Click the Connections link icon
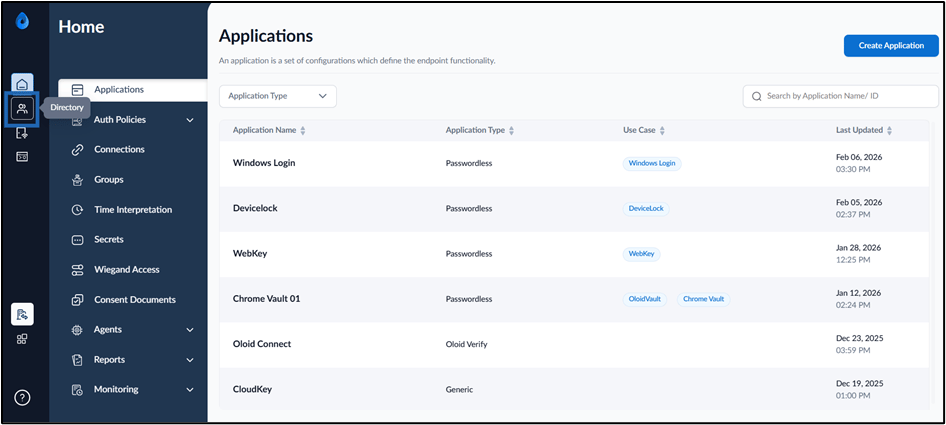 [77, 150]
